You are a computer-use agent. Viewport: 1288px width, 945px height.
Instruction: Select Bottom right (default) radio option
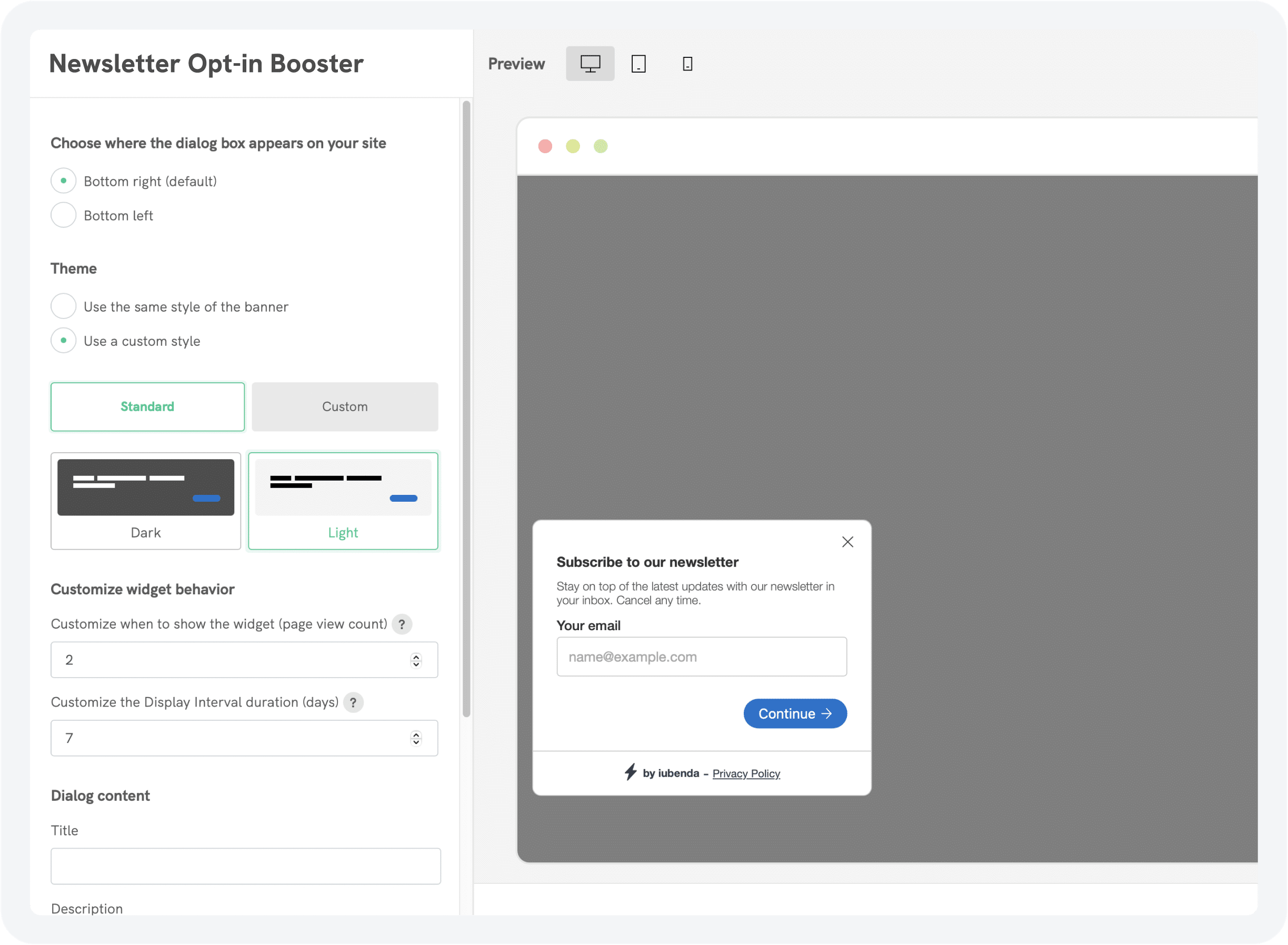64,181
